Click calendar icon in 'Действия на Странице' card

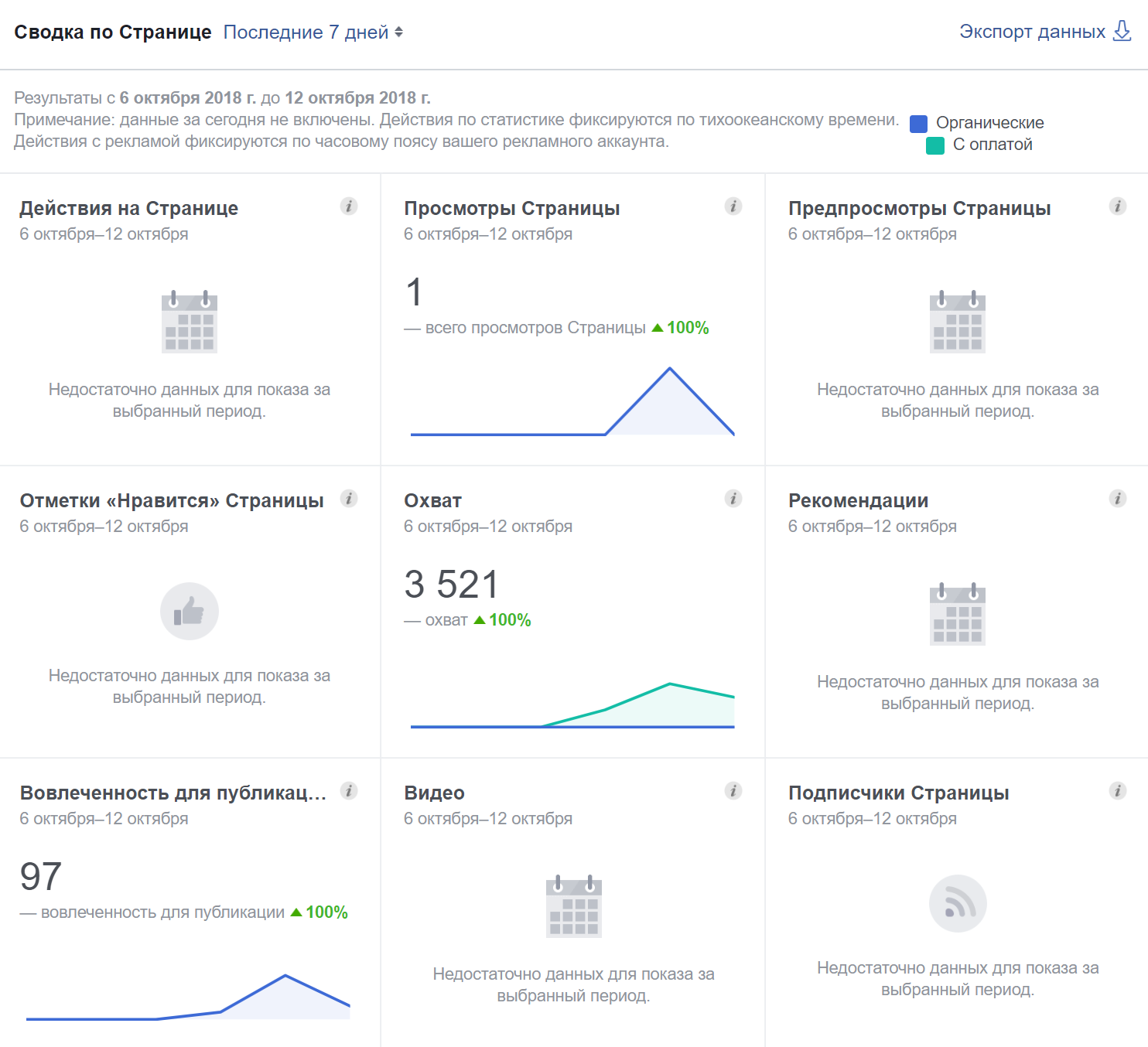click(x=190, y=322)
